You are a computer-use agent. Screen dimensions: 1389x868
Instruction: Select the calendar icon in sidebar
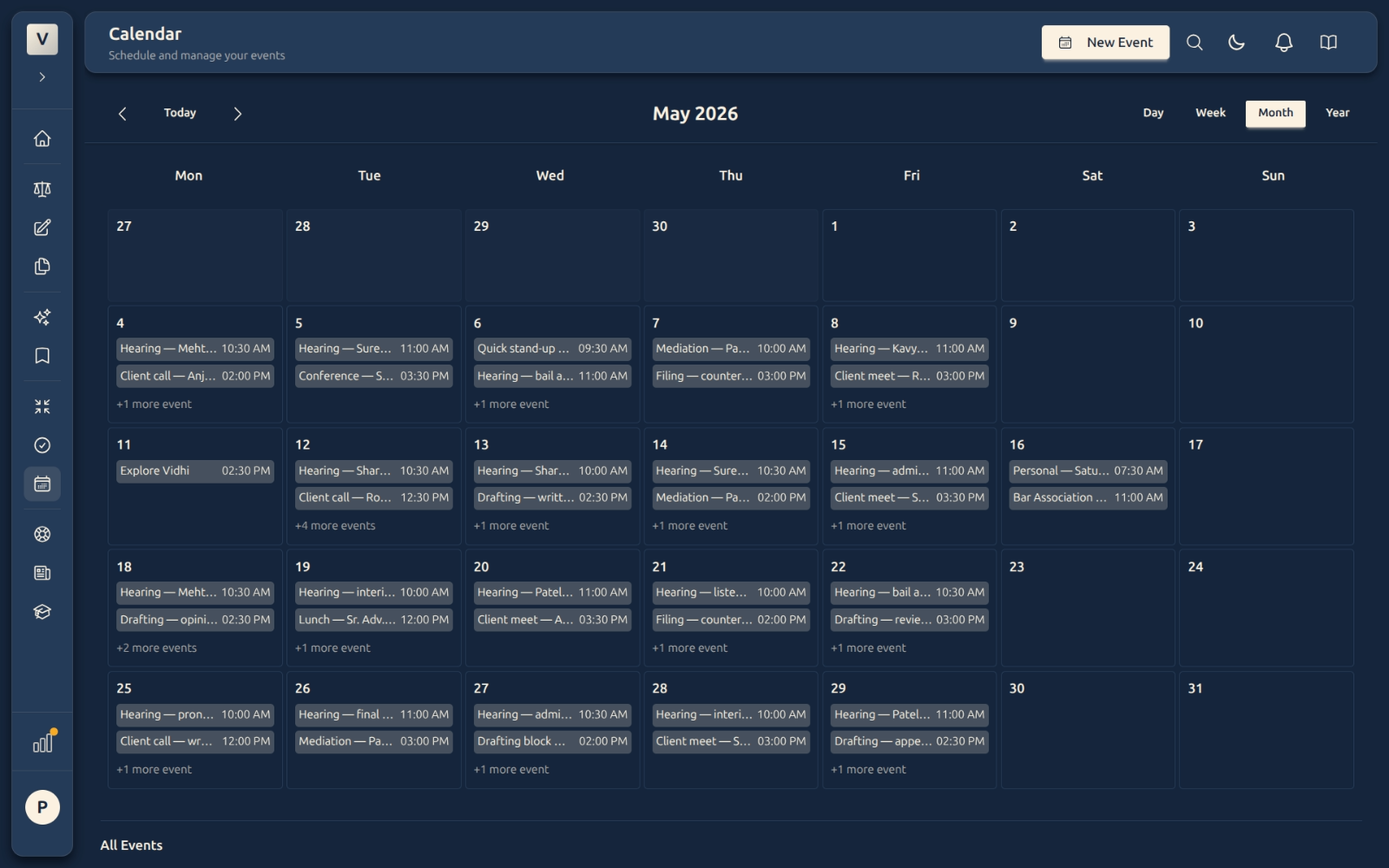pos(42,484)
